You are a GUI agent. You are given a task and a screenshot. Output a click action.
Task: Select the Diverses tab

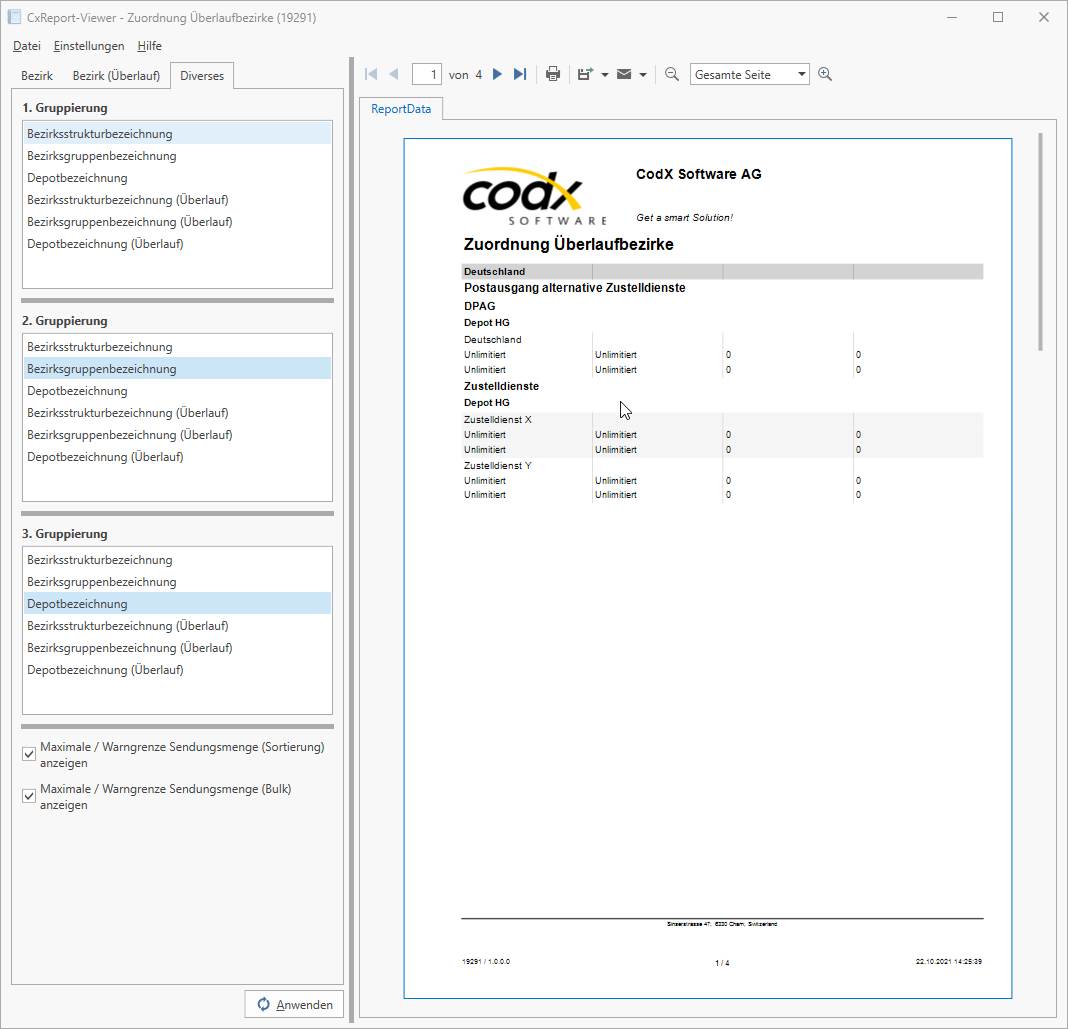(x=202, y=76)
